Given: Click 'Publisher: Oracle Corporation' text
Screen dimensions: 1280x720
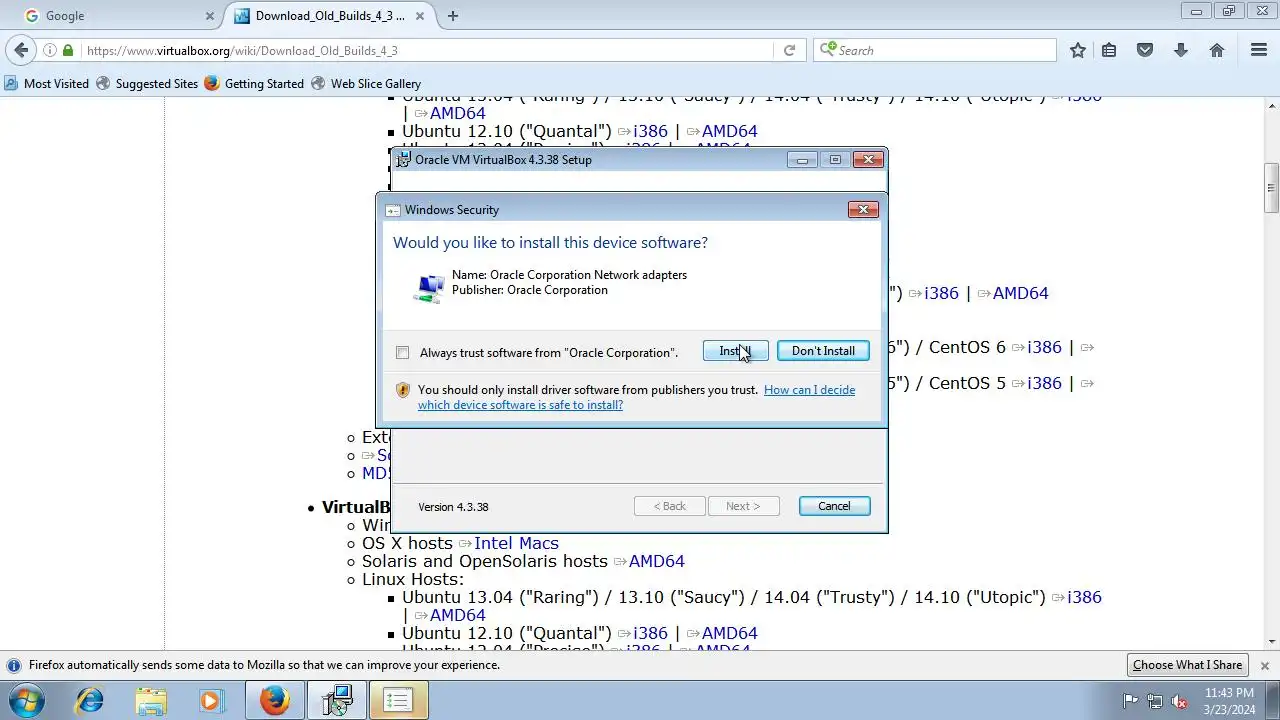Looking at the screenshot, I should tap(530, 290).
